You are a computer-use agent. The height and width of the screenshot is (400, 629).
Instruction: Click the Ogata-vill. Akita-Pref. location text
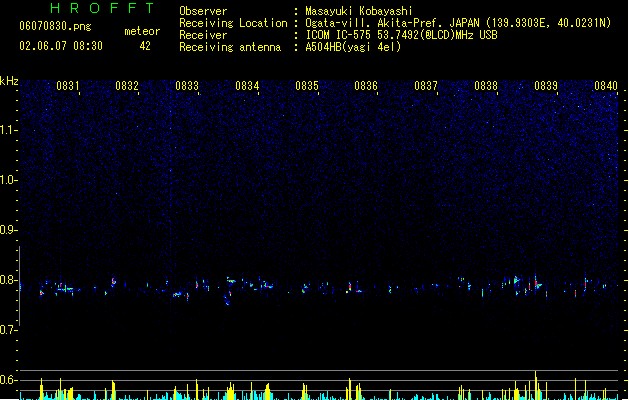coord(458,23)
